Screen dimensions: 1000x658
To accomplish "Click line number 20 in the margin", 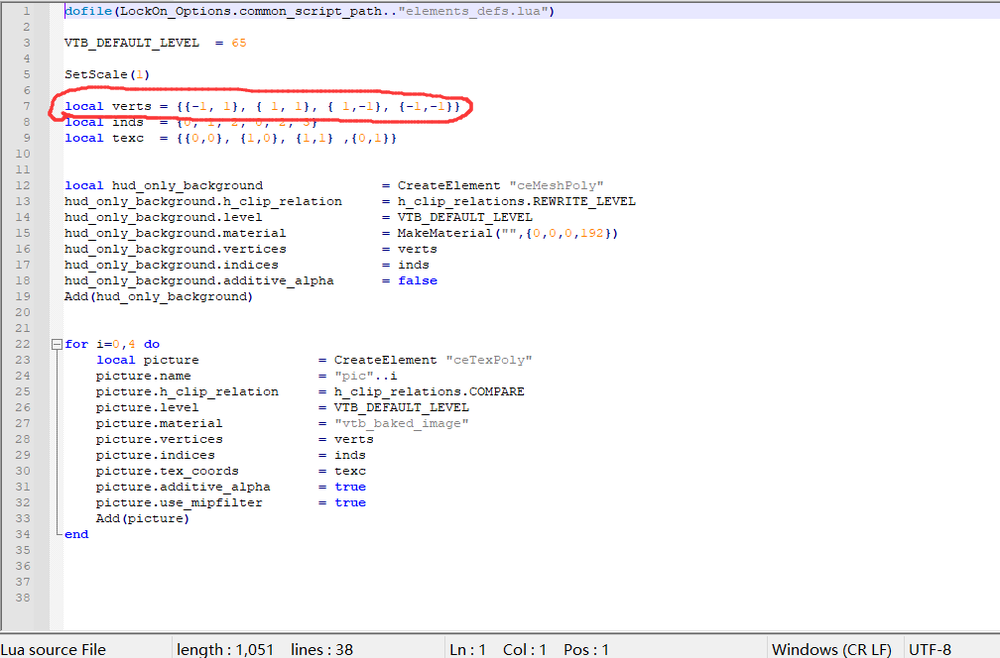I will [23, 312].
